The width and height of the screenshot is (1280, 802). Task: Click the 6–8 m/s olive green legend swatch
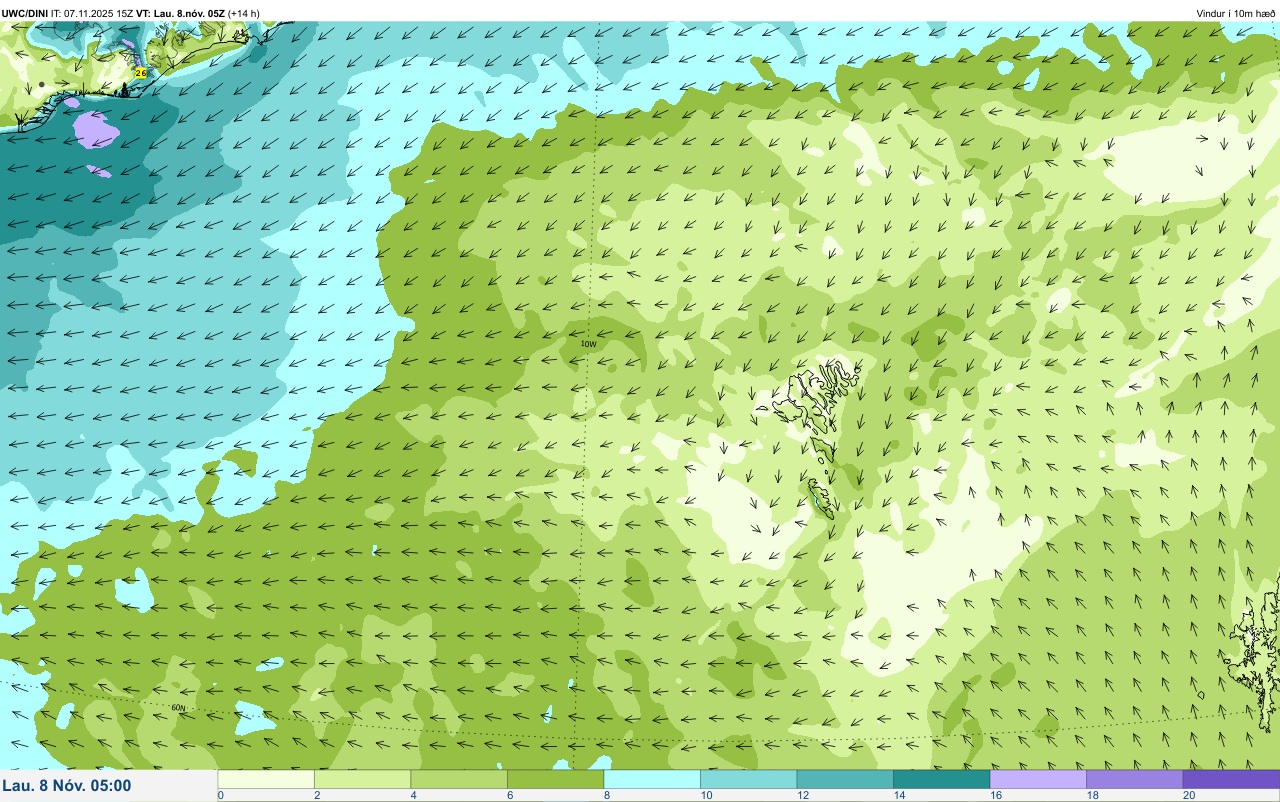[x=555, y=779]
